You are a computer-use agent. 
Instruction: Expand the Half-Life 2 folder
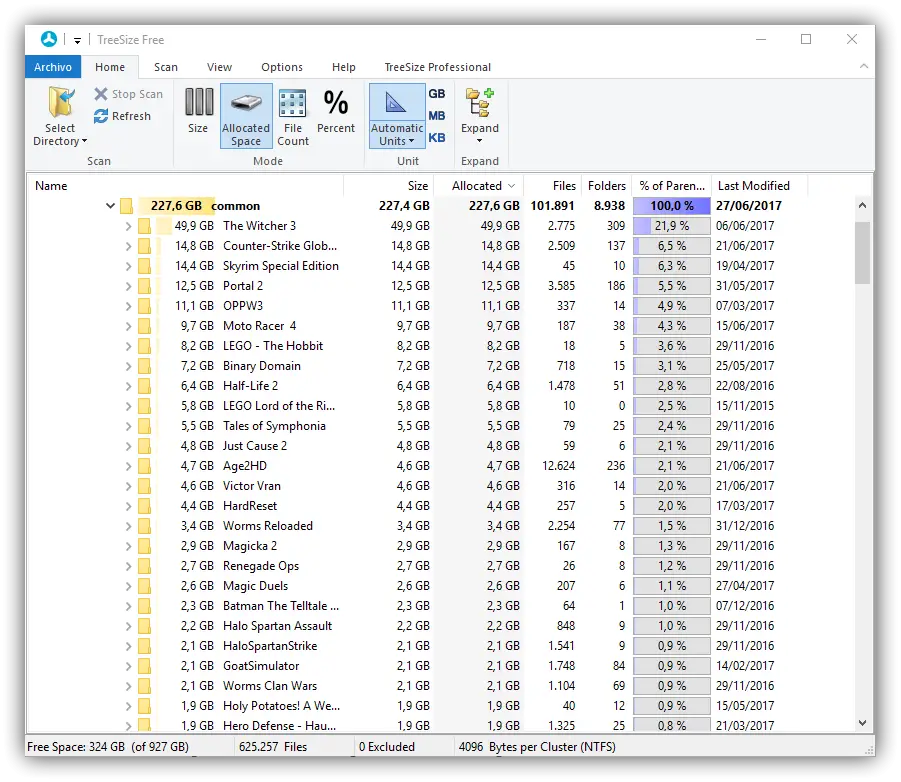(128, 387)
